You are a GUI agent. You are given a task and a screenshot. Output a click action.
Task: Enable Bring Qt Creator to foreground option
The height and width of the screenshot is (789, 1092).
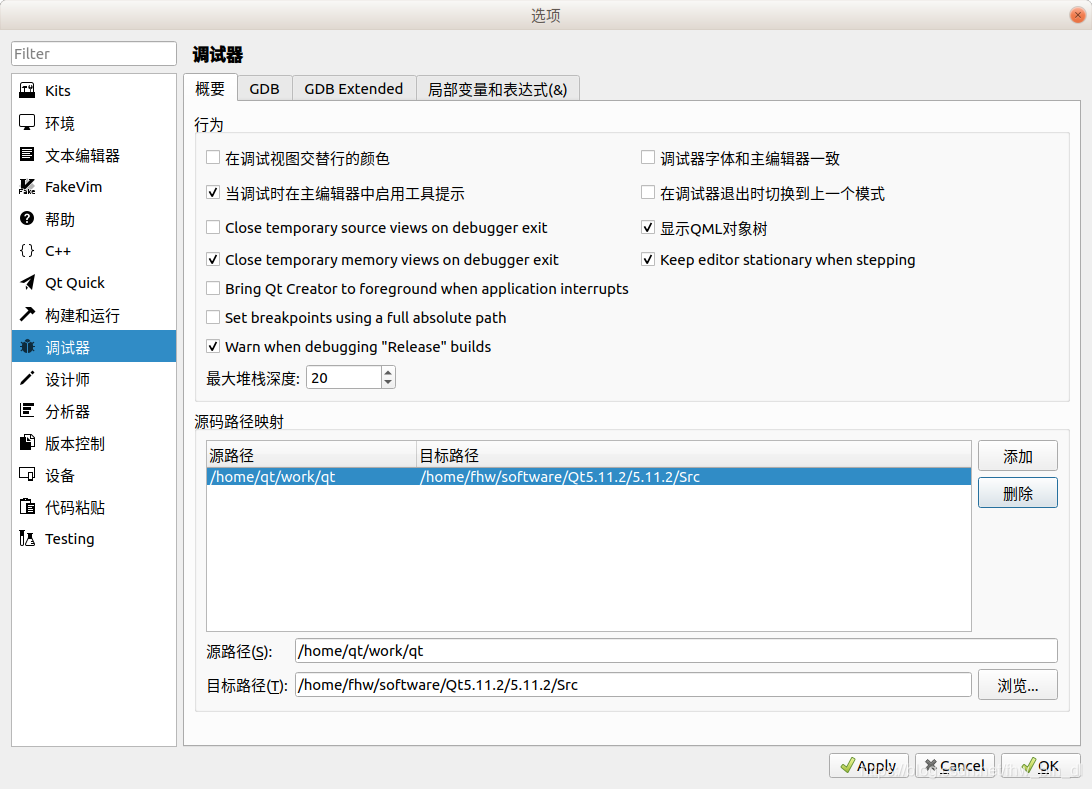[213, 288]
